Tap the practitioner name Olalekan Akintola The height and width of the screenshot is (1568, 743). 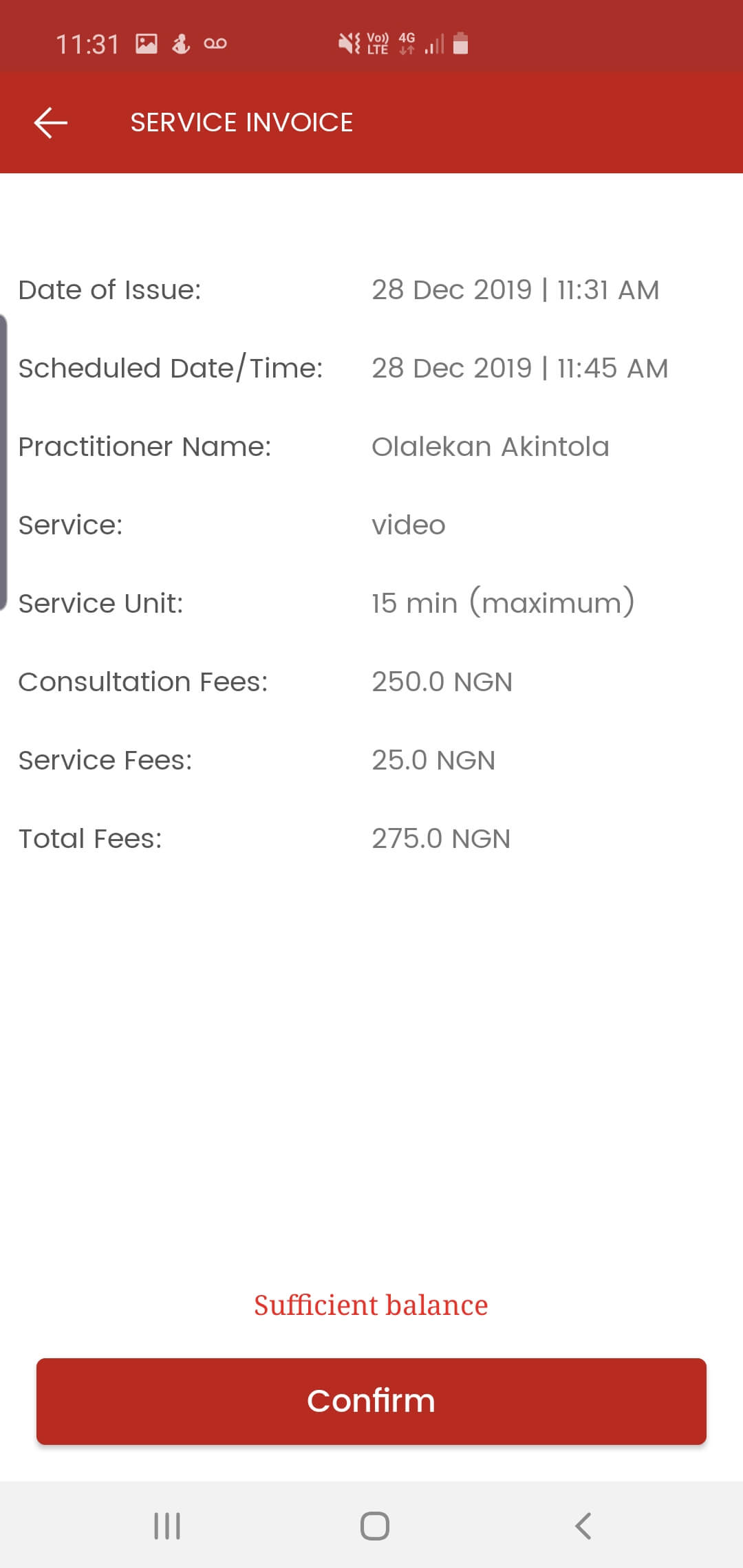491,447
